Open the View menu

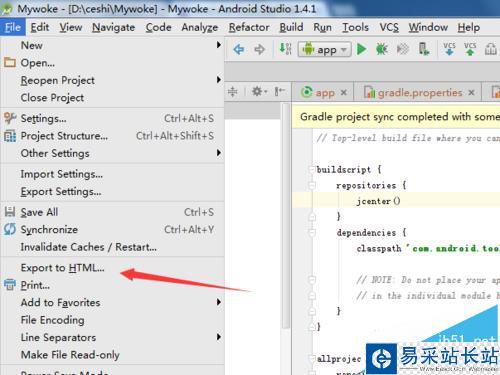tap(71, 27)
